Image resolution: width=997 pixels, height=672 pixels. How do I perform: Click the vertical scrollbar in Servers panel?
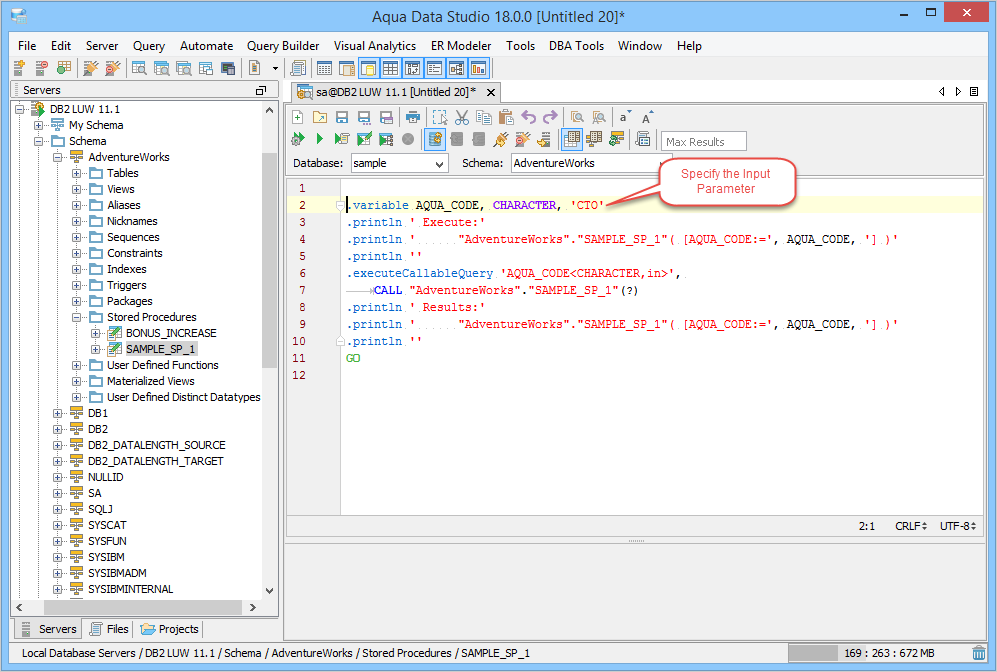pyautogui.click(x=268, y=260)
